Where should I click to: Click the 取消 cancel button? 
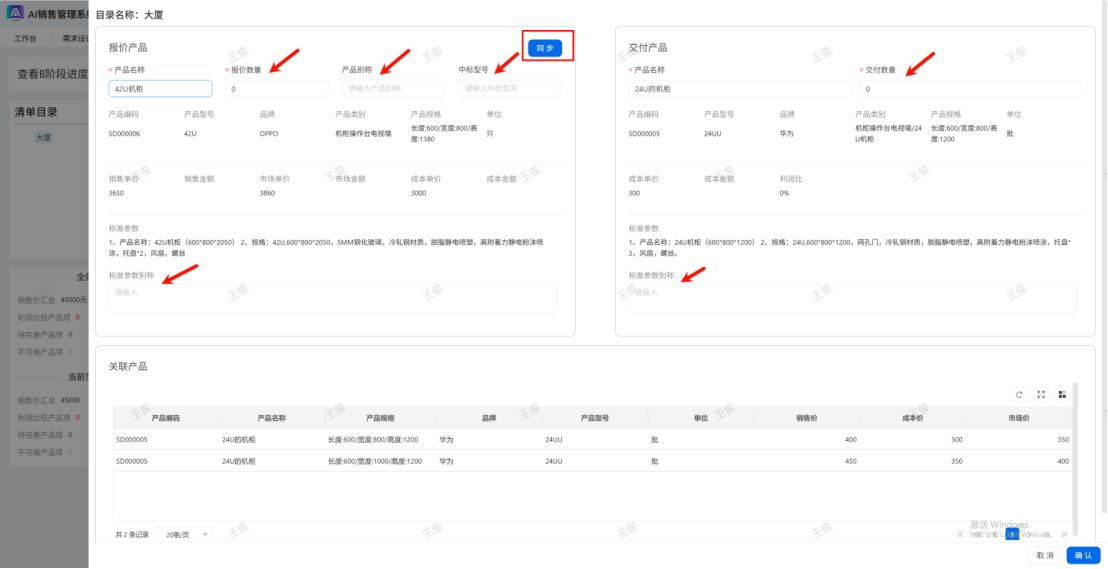tap(1045, 555)
